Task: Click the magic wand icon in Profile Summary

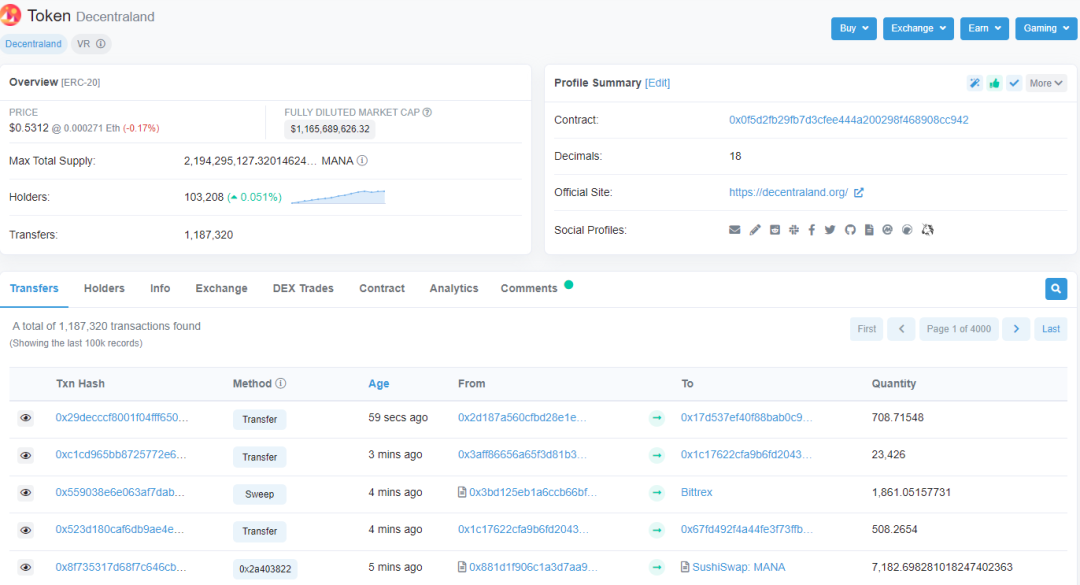Action: pyautogui.click(x=974, y=83)
